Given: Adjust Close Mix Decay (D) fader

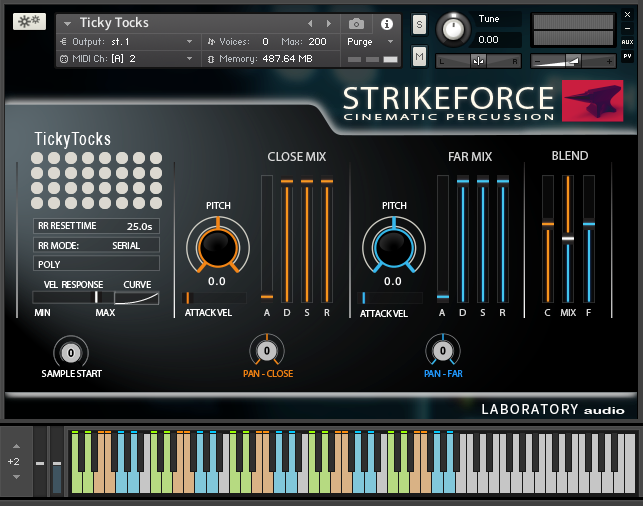Looking at the screenshot, I should (287, 181).
